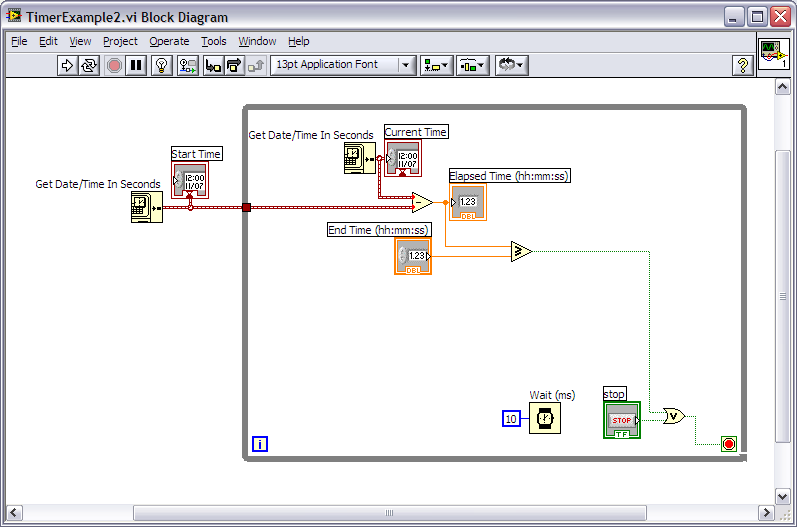Select the Wait (ms) function node
797x527 pixels.
coord(545,419)
